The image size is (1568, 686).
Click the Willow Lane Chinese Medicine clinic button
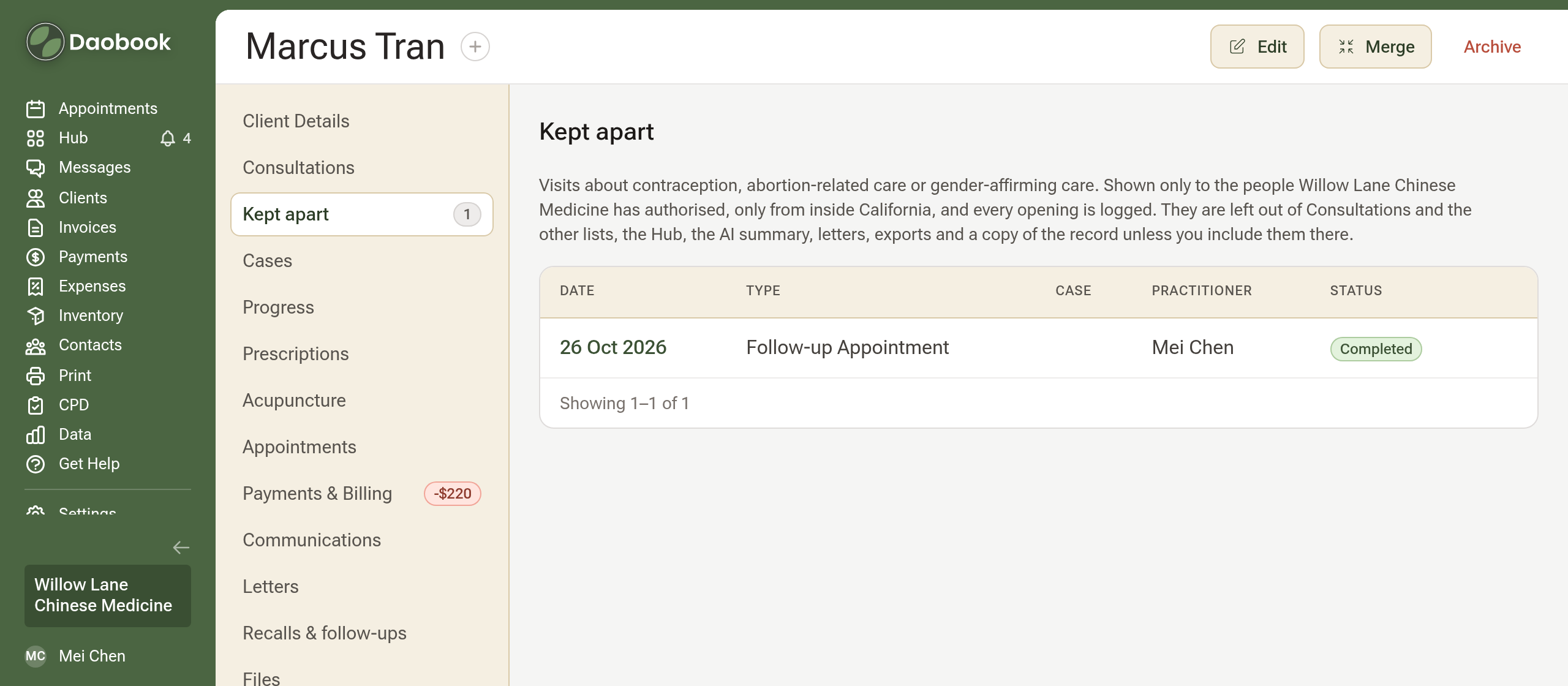108,595
